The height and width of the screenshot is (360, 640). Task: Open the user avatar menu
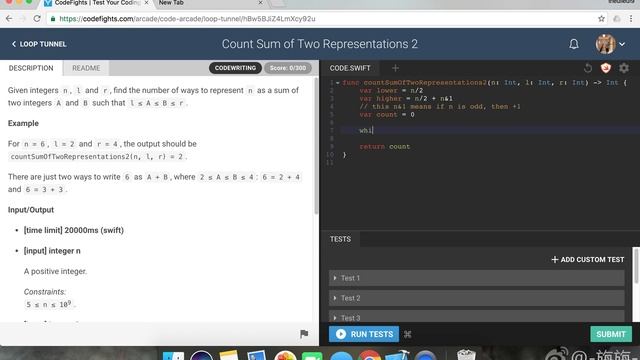605,44
